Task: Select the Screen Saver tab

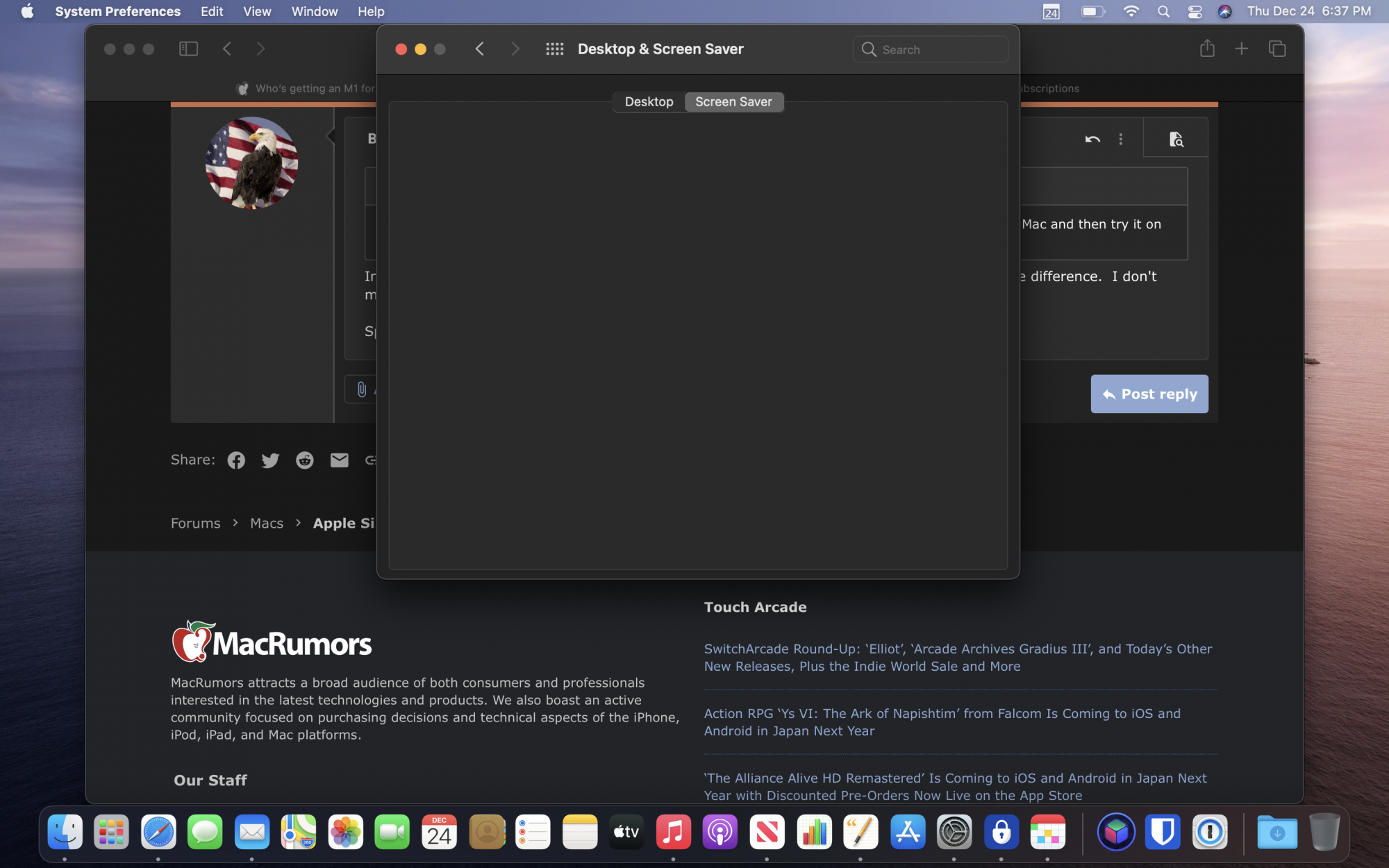Action: pos(733,101)
